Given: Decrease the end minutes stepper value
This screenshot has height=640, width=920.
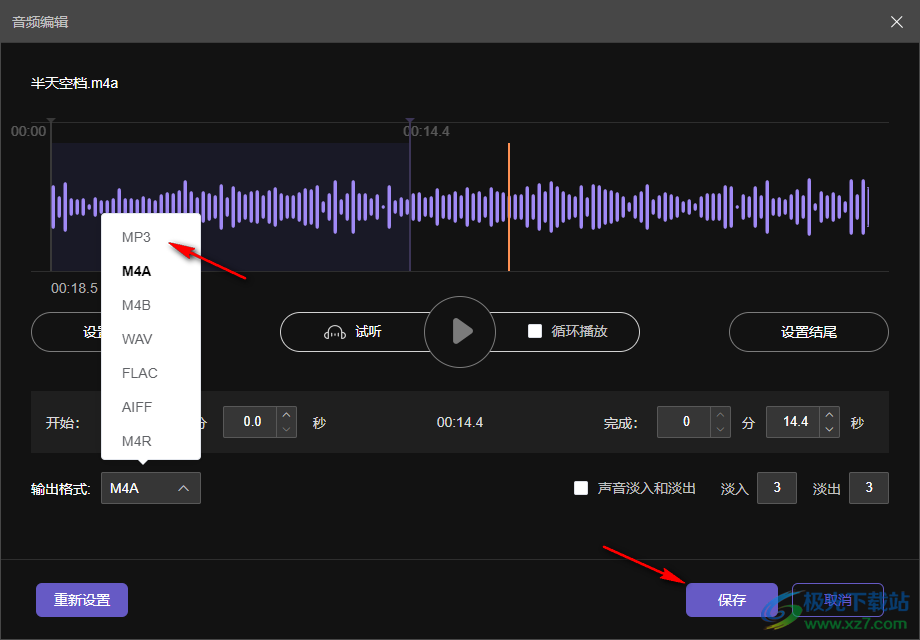Looking at the screenshot, I should 720,429.
